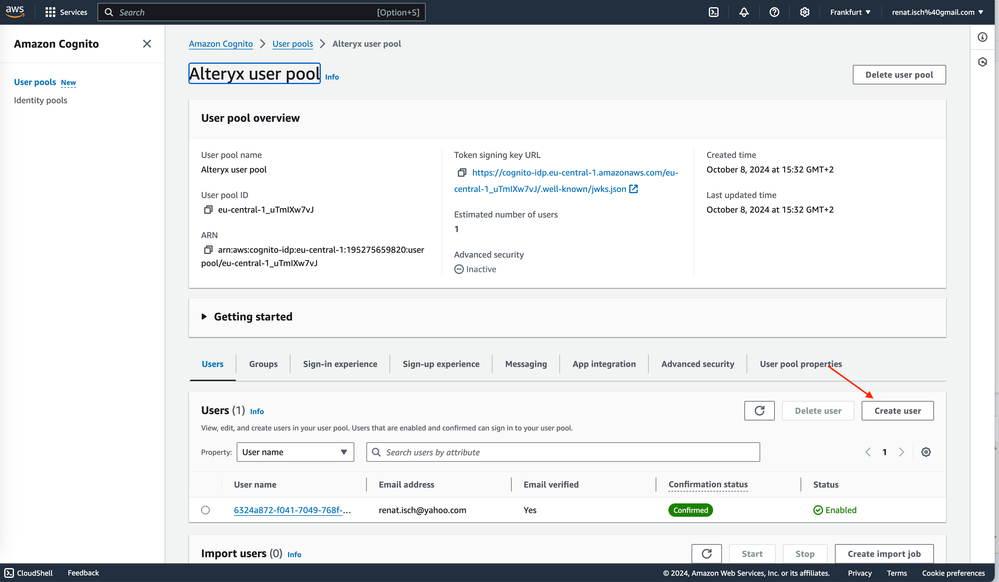Click the renat.isch@yahoo.com email cell
Image resolution: width=999 pixels, height=582 pixels.
coord(422,510)
